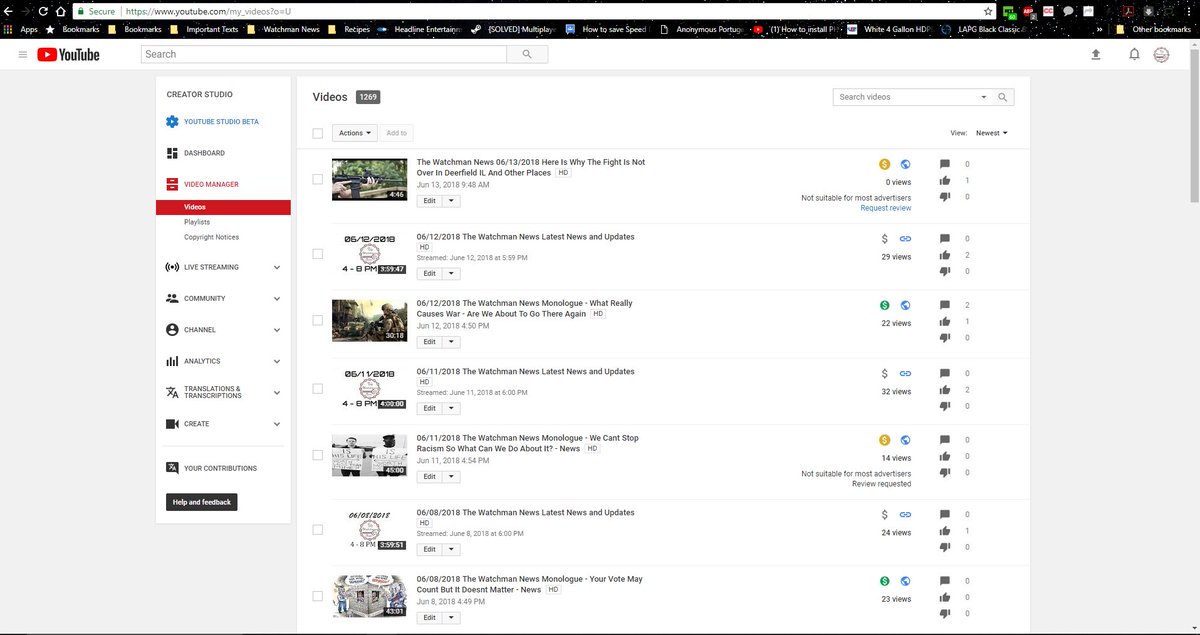
Task: Open the Actions dropdown
Action: [x=355, y=133]
